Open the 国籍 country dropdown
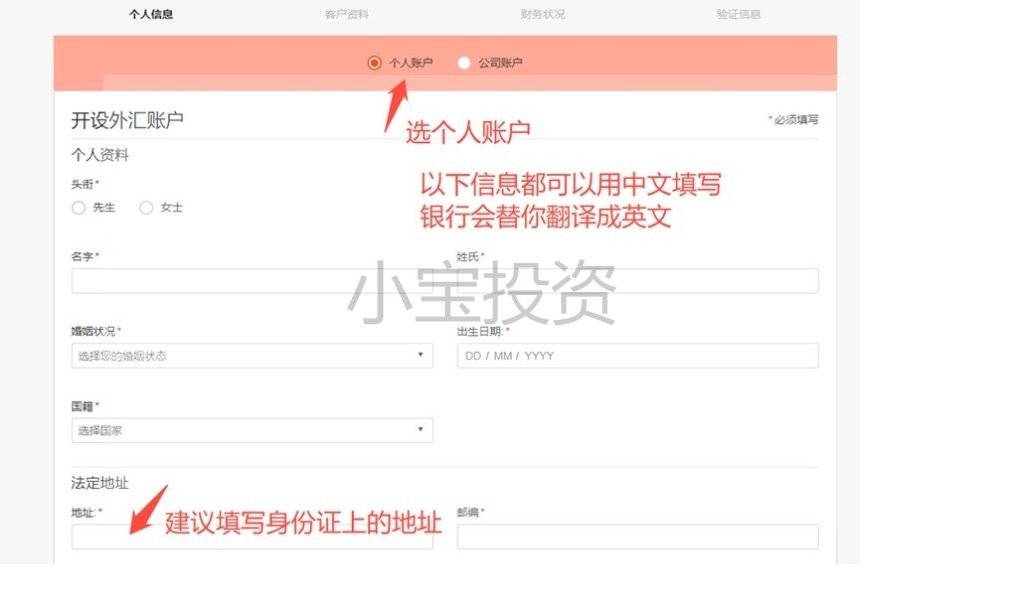Screen dimensions: 1024x610 pos(252,431)
